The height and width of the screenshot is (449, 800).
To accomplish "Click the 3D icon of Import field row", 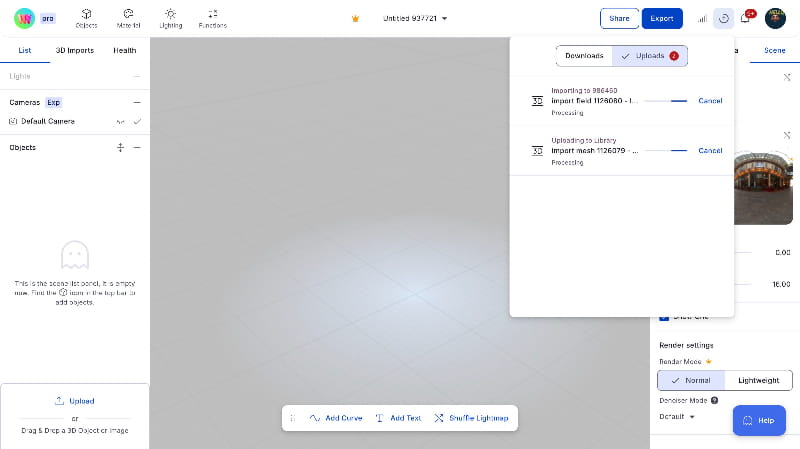I will point(537,101).
